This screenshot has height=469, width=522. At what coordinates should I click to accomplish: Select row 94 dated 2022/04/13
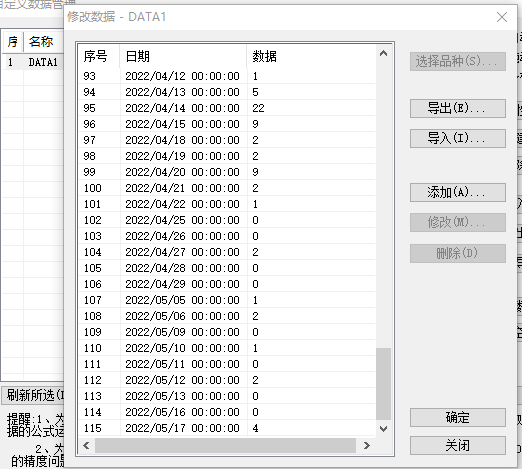pos(227,92)
